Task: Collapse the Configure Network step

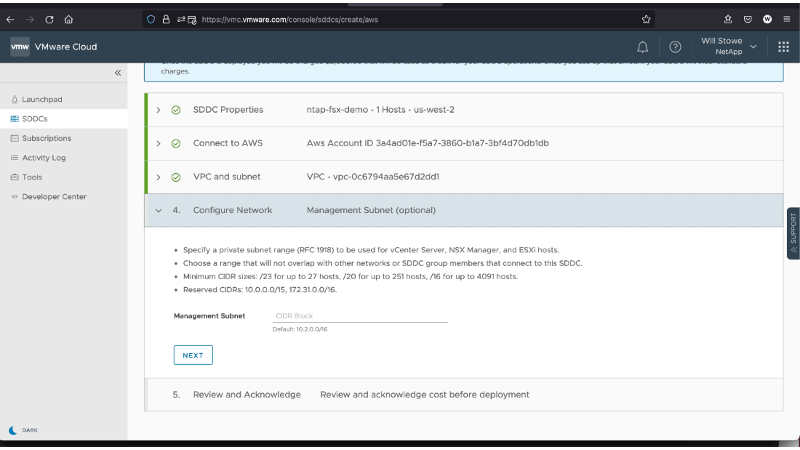Action: 159,211
